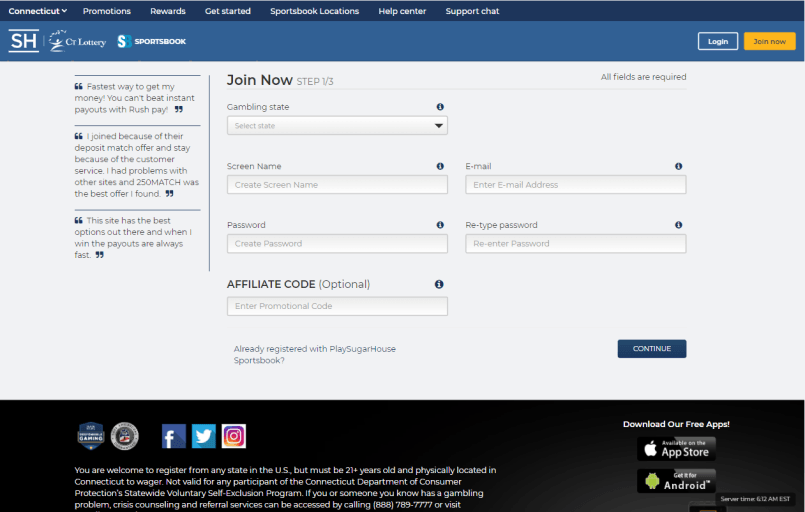The image size is (805, 512).
Task: Open the Facebook icon in footer
Action: (174, 436)
